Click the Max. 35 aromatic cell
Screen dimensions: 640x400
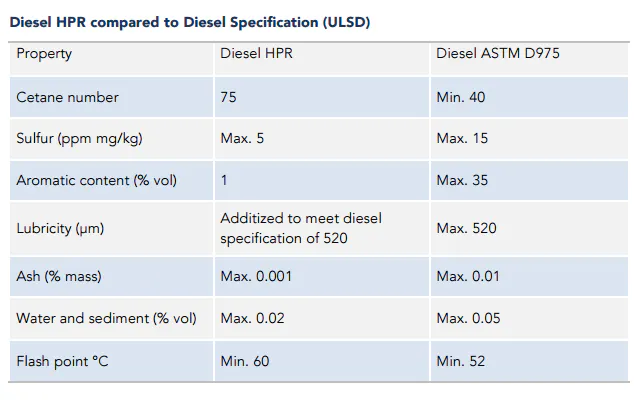(464, 181)
